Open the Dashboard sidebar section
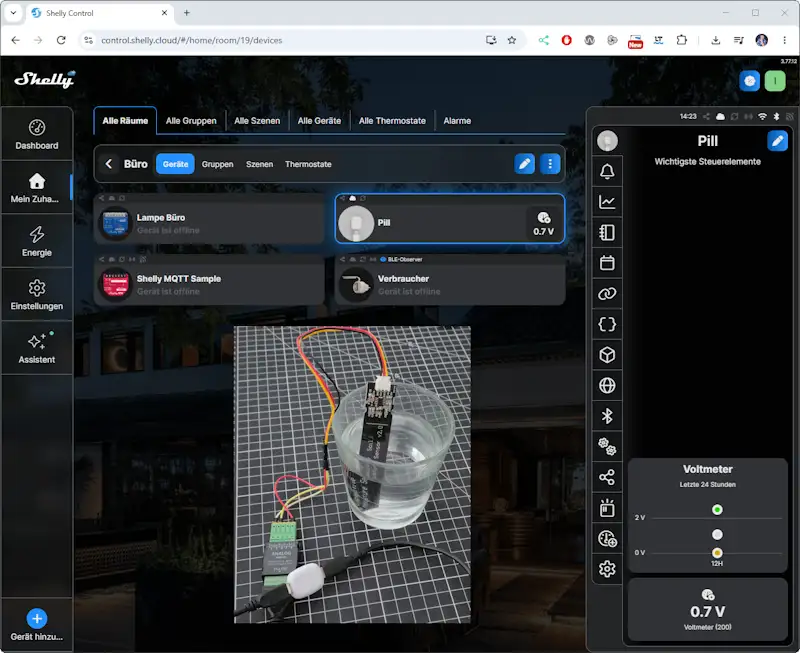The image size is (800, 653). pyautogui.click(x=37, y=134)
